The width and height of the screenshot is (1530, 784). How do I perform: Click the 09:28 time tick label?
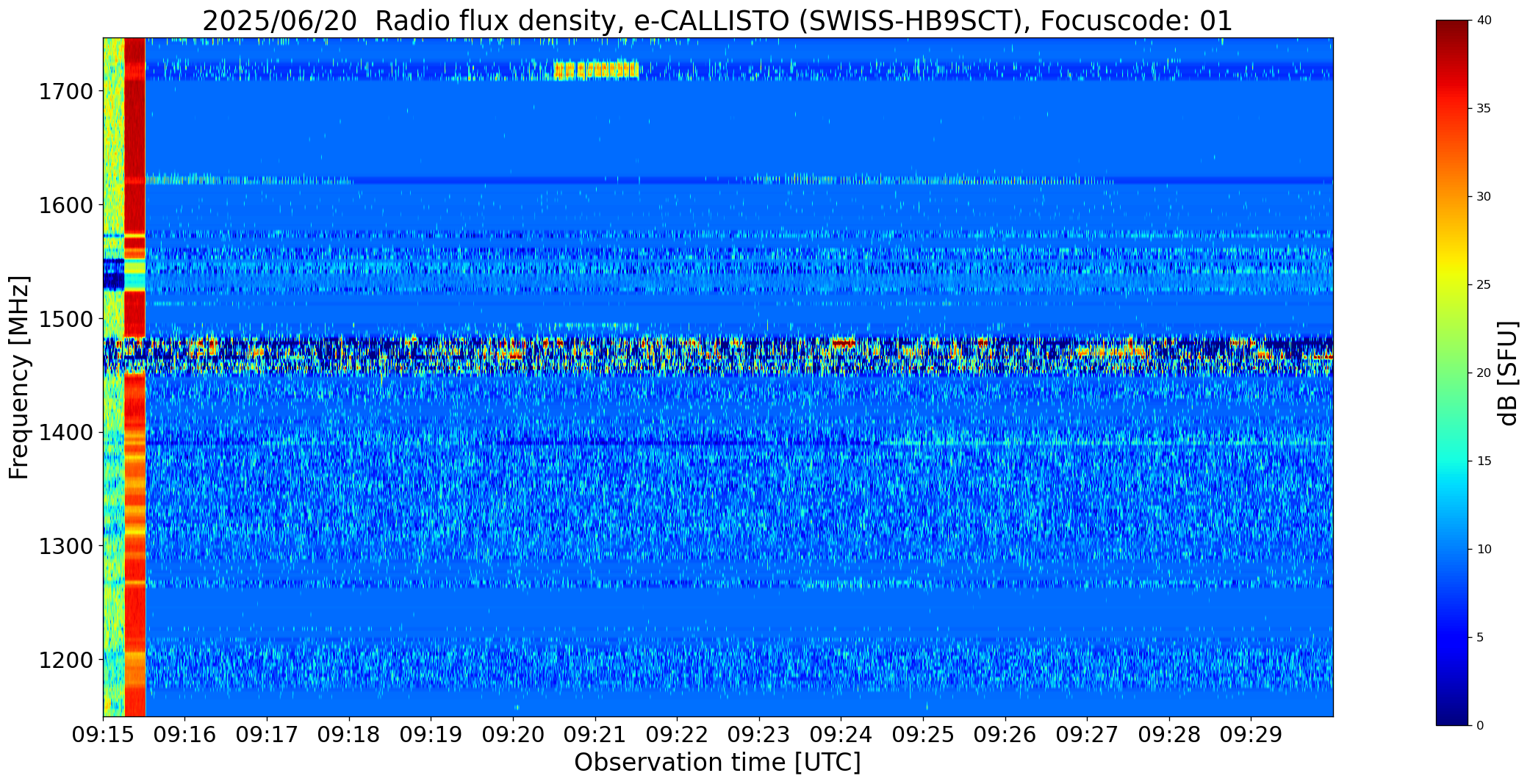1169,735
